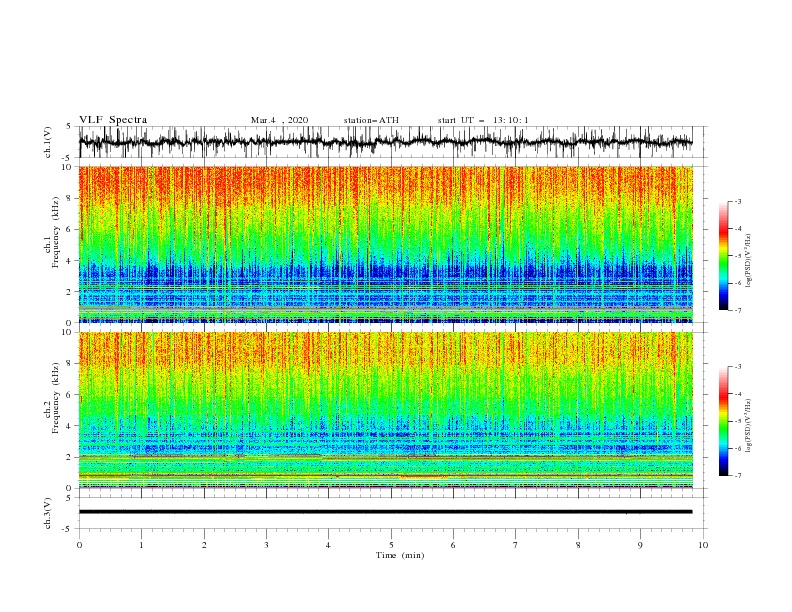The height and width of the screenshot is (612, 792).
Task: Click the "10" kHz tick on ch.1 axis
Action: [68, 167]
